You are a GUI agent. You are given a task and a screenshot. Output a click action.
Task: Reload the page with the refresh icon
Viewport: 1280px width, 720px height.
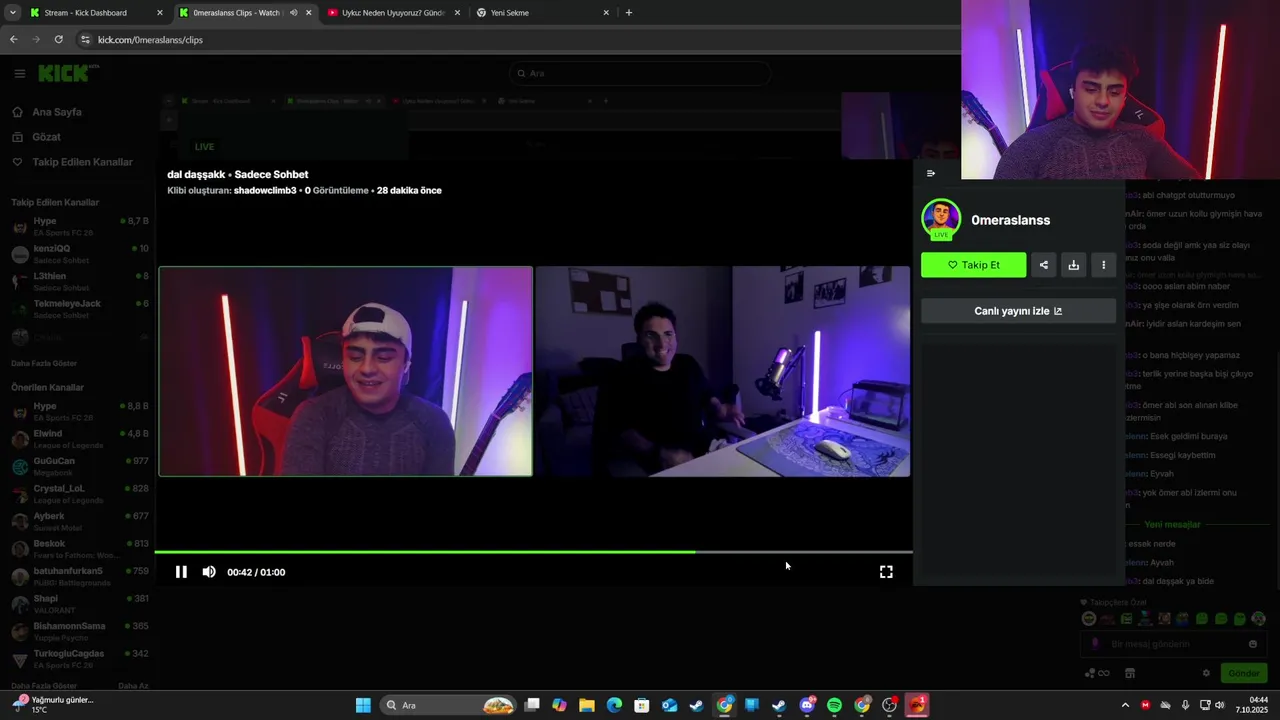click(58, 39)
